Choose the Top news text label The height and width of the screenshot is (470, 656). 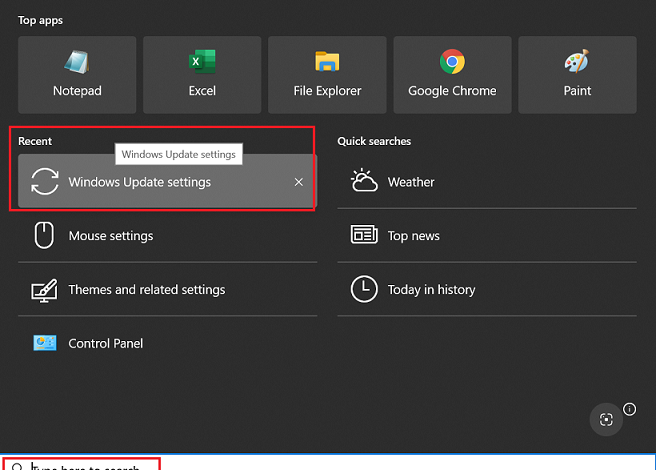(414, 236)
